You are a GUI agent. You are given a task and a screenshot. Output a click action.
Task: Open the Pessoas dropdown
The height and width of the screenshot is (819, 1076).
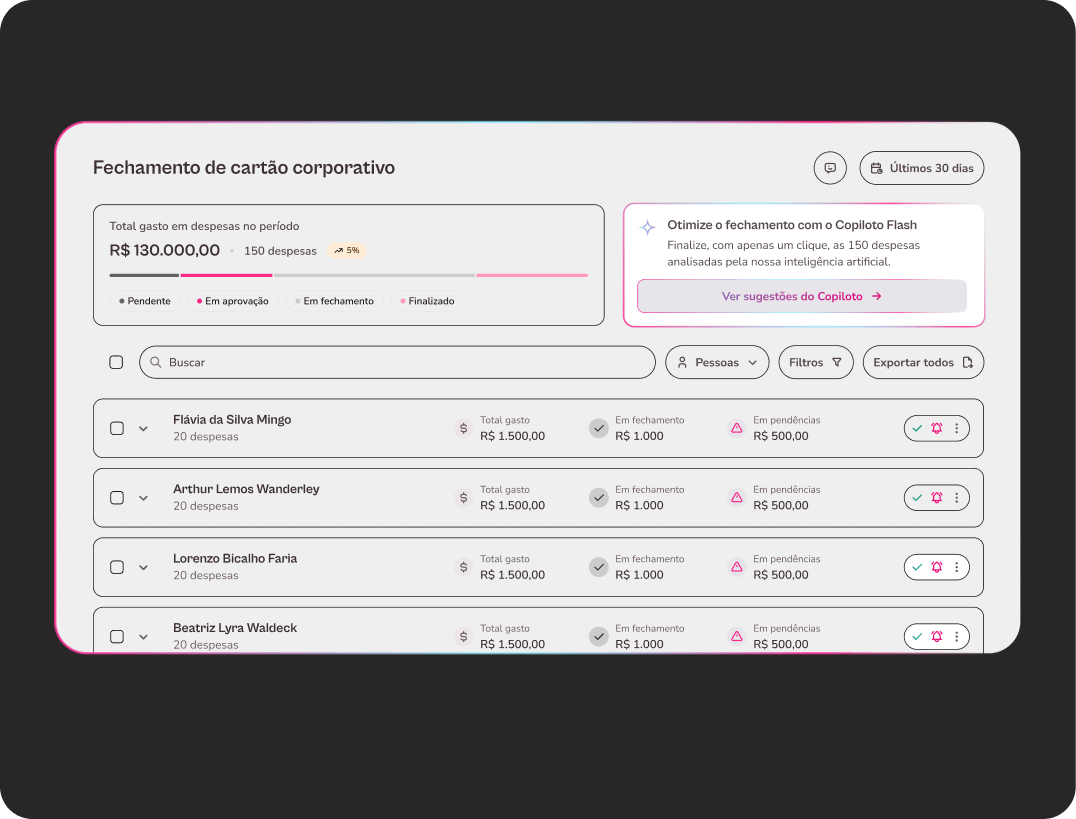click(x=716, y=362)
